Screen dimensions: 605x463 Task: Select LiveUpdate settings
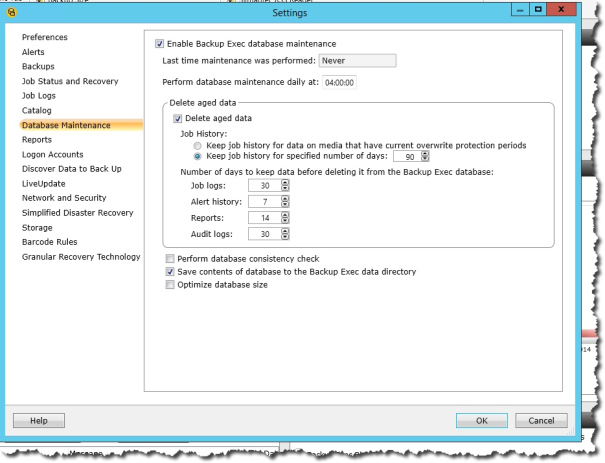[44, 184]
